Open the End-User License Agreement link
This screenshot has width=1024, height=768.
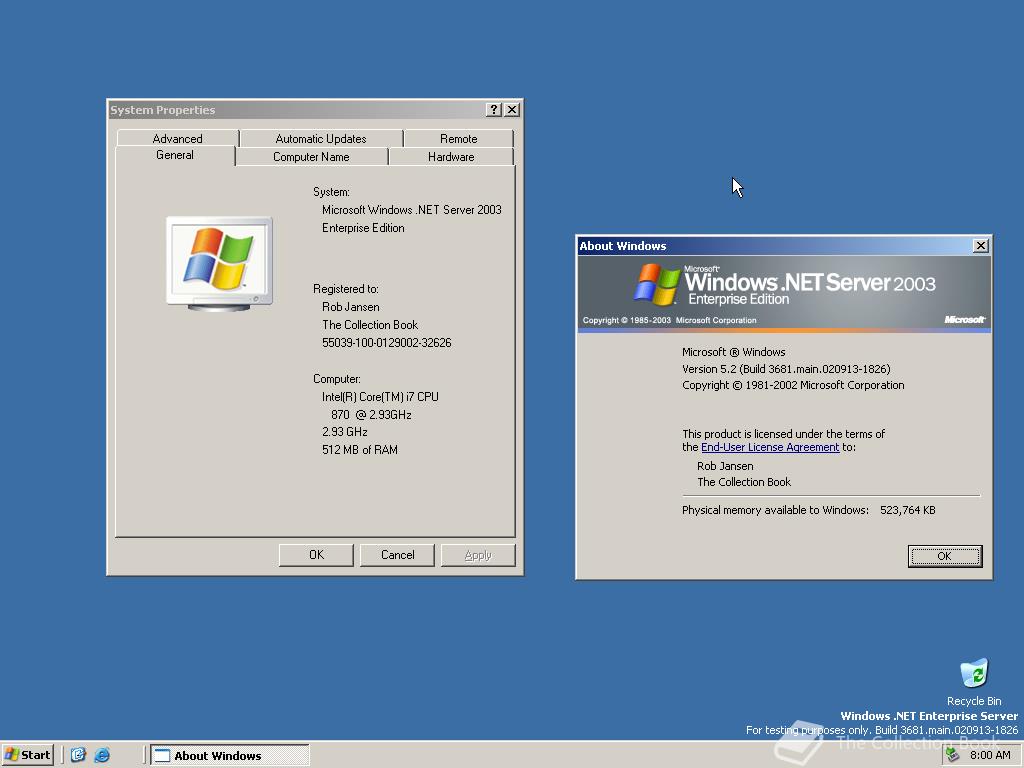770,447
